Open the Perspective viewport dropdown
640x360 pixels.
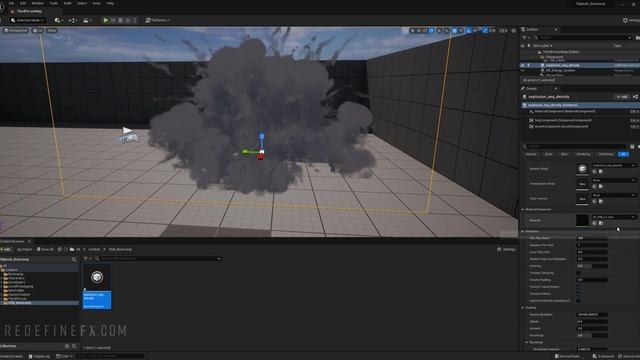coord(16,31)
